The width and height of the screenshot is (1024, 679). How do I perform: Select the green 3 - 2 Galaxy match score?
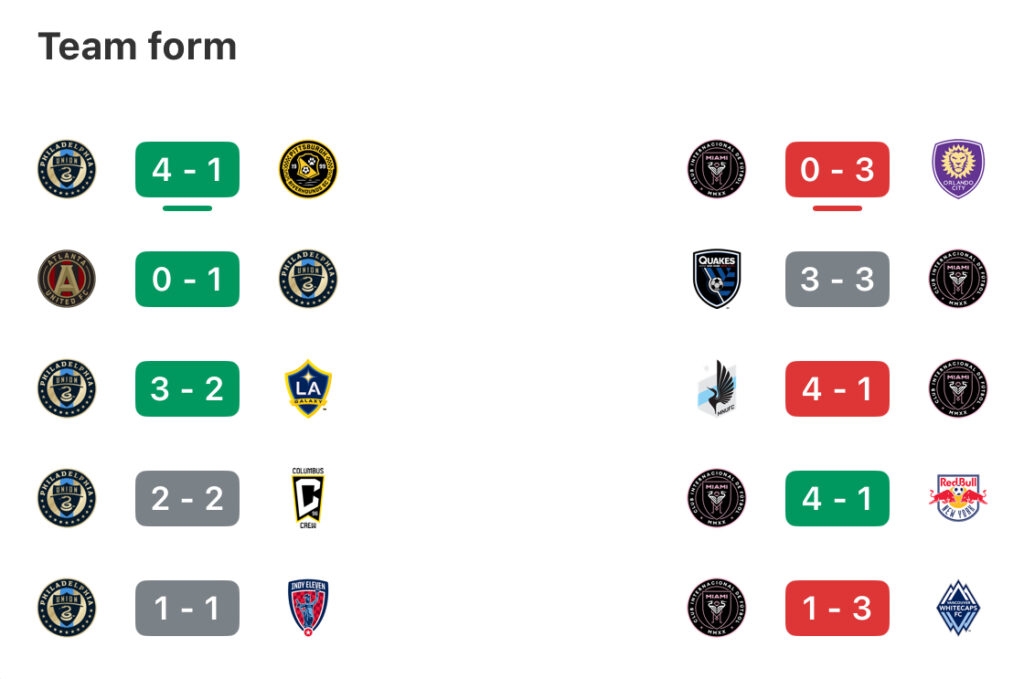[x=187, y=388]
